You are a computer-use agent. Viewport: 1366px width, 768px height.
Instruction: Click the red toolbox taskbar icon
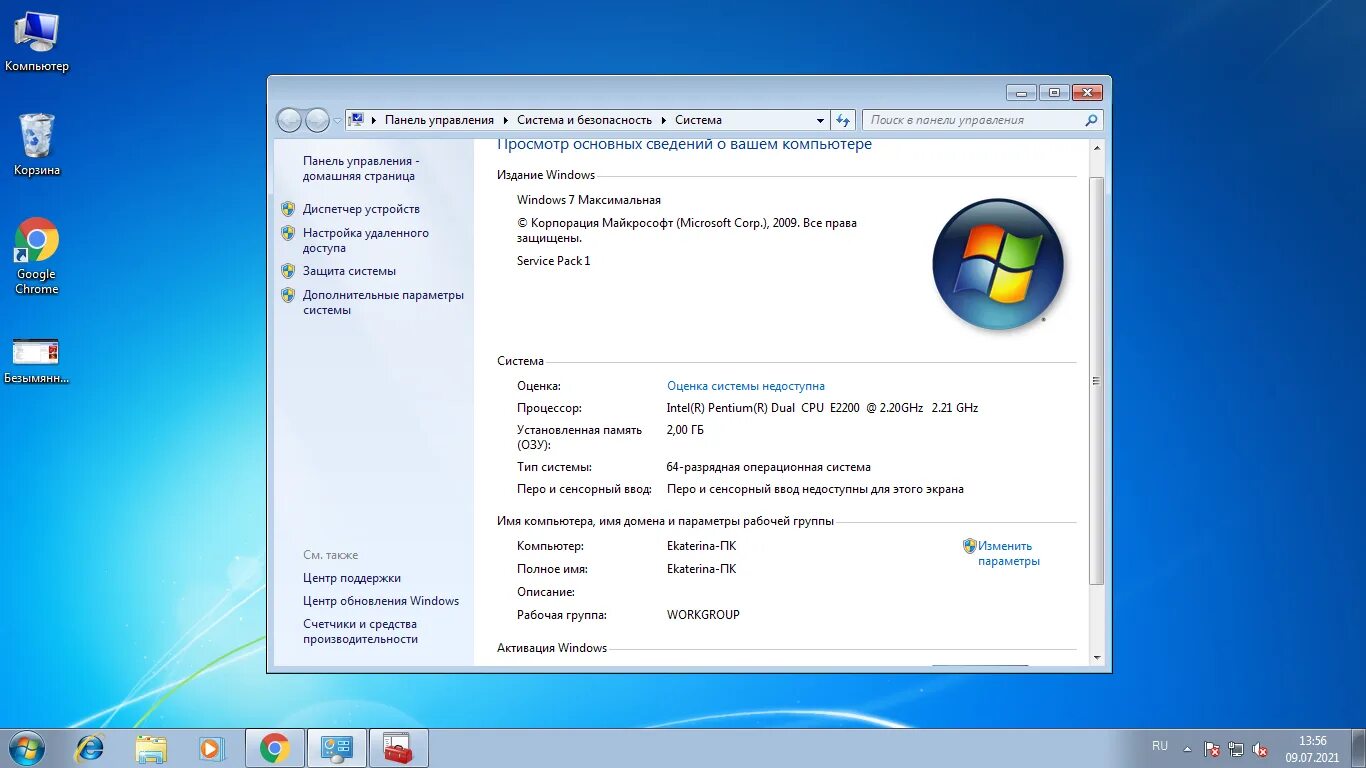tap(398, 748)
